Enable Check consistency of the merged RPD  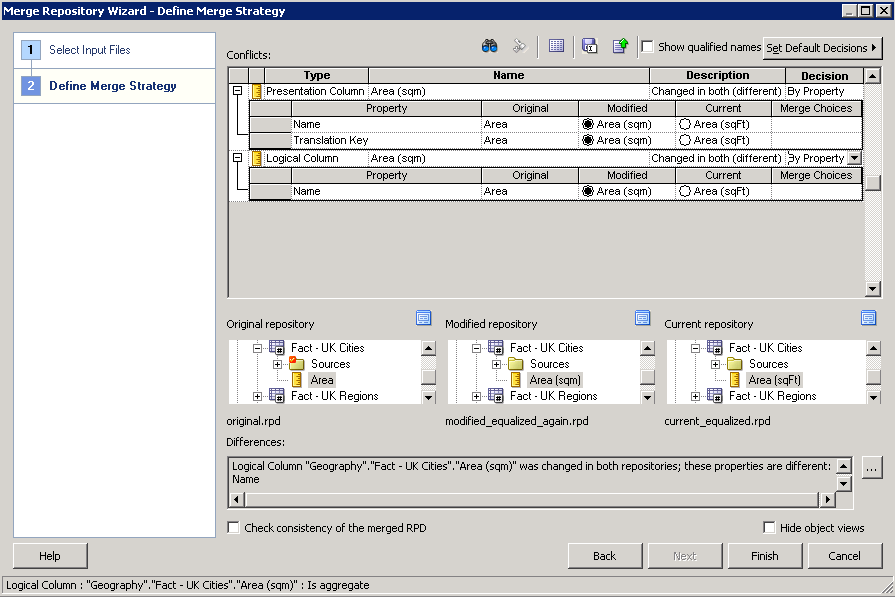tap(233, 527)
